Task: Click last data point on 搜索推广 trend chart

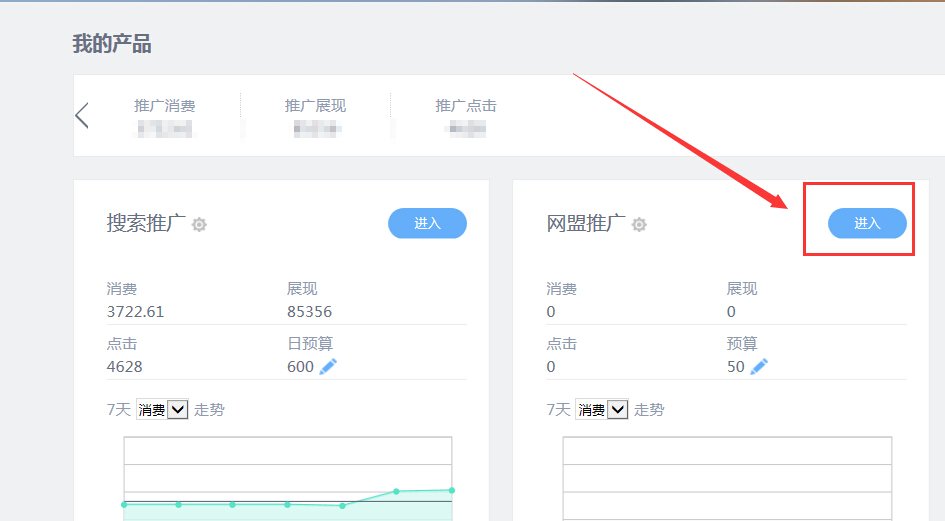Action: pos(451,490)
